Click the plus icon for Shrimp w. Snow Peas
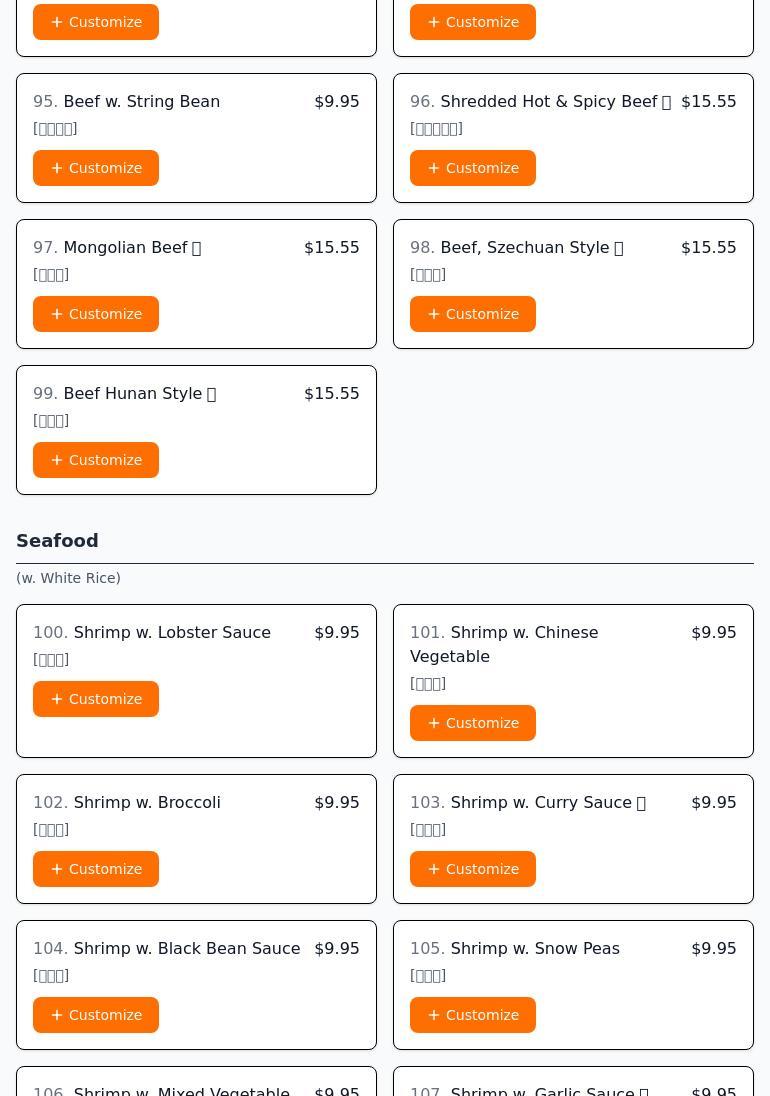The width and height of the screenshot is (770, 1096). tap(434, 1015)
